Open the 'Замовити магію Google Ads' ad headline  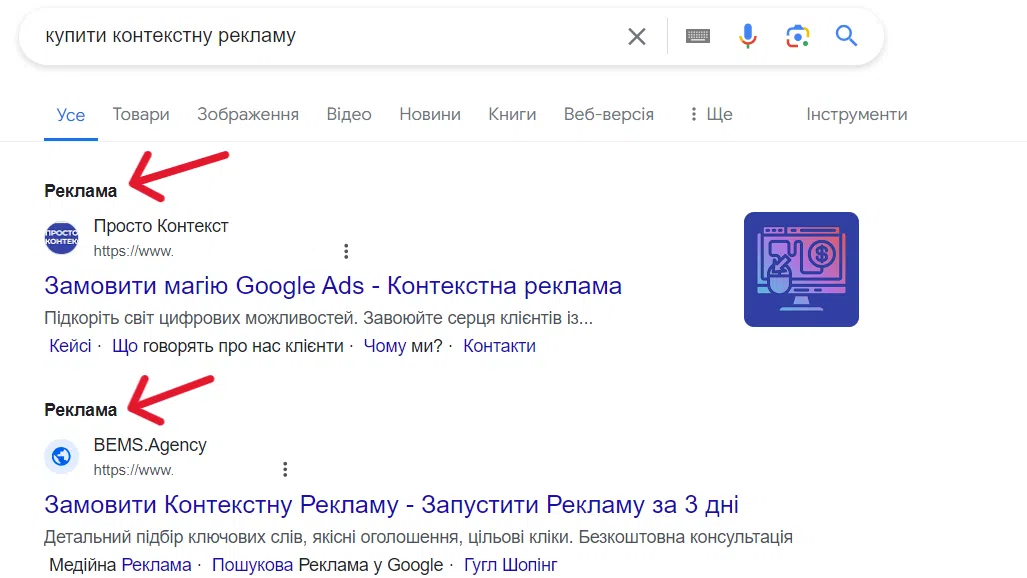[x=332, y=285]
